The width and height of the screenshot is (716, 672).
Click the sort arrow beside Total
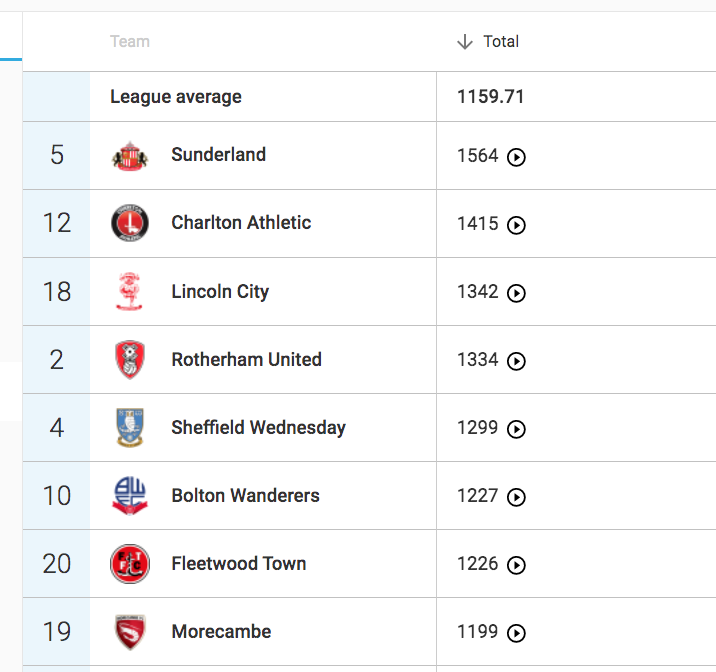click(464, 42)
